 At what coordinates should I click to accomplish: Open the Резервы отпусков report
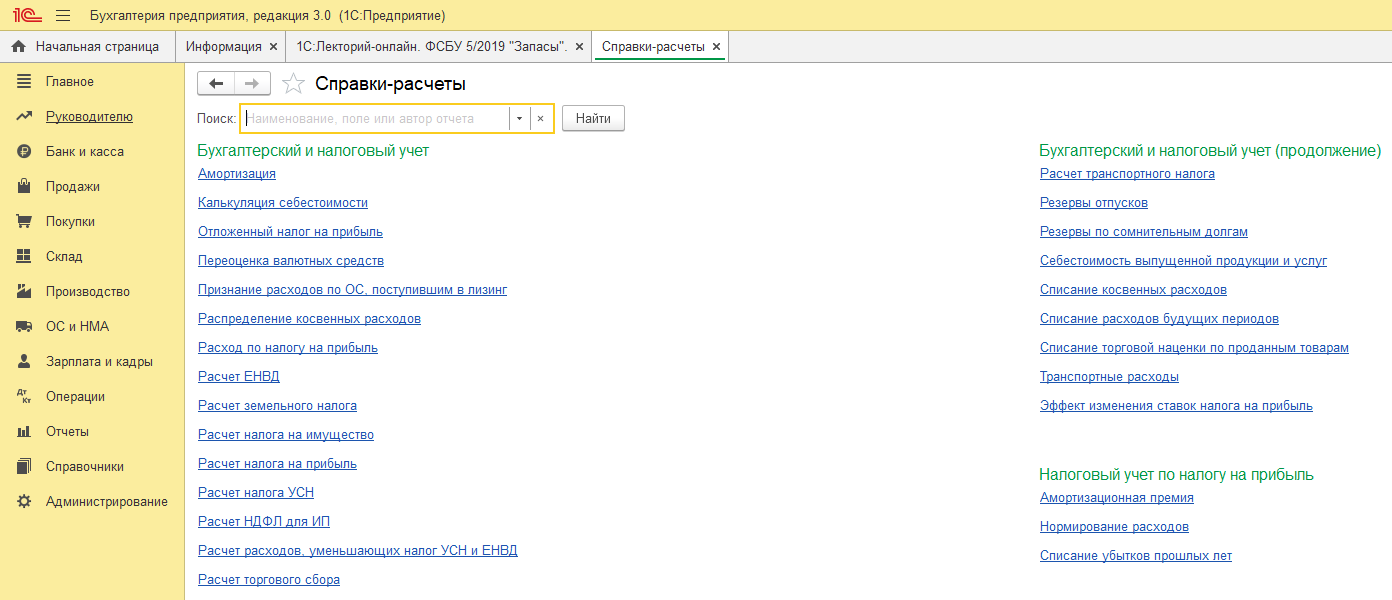click(1094, 203)
